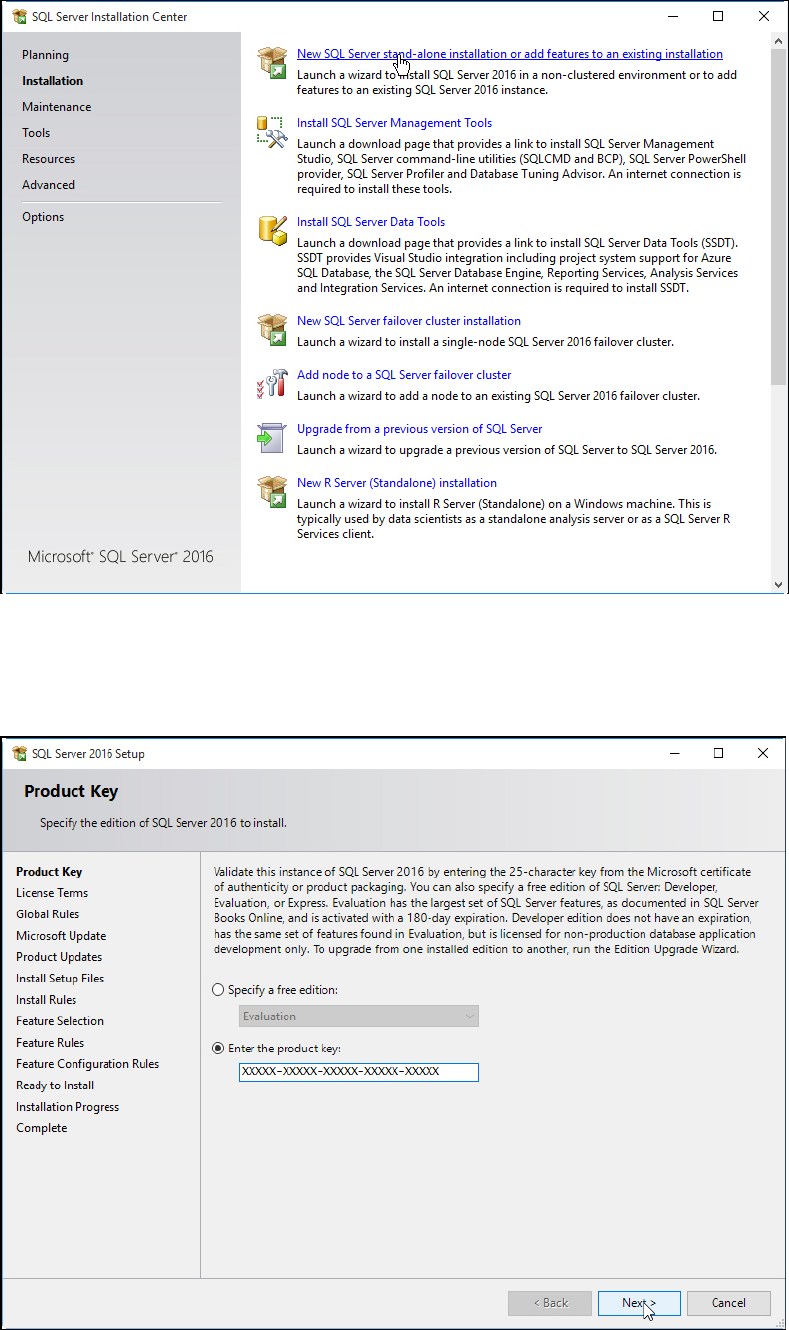The image size is (789, 1330).
Task: Click the product key input field
Action: (x=359, y=1072)
